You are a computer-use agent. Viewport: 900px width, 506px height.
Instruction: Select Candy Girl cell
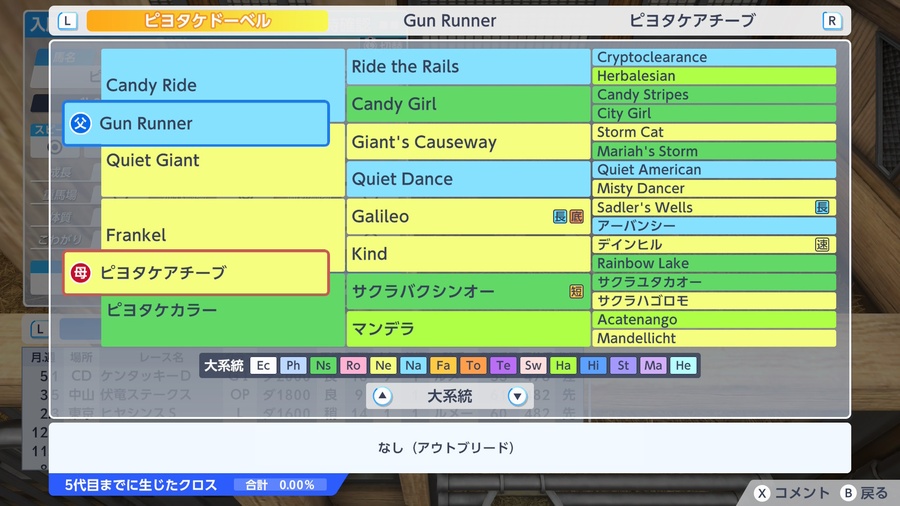[468, 104]
